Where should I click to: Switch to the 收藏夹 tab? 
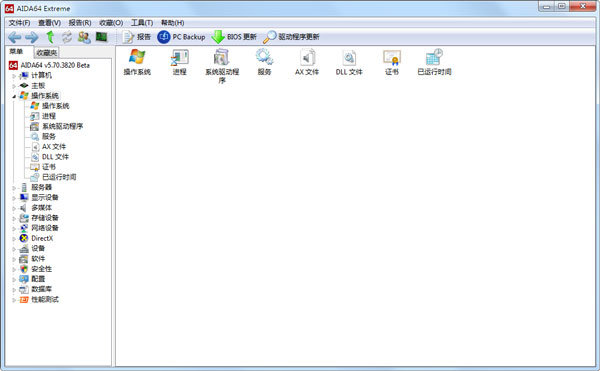click(x=47, y=53)
